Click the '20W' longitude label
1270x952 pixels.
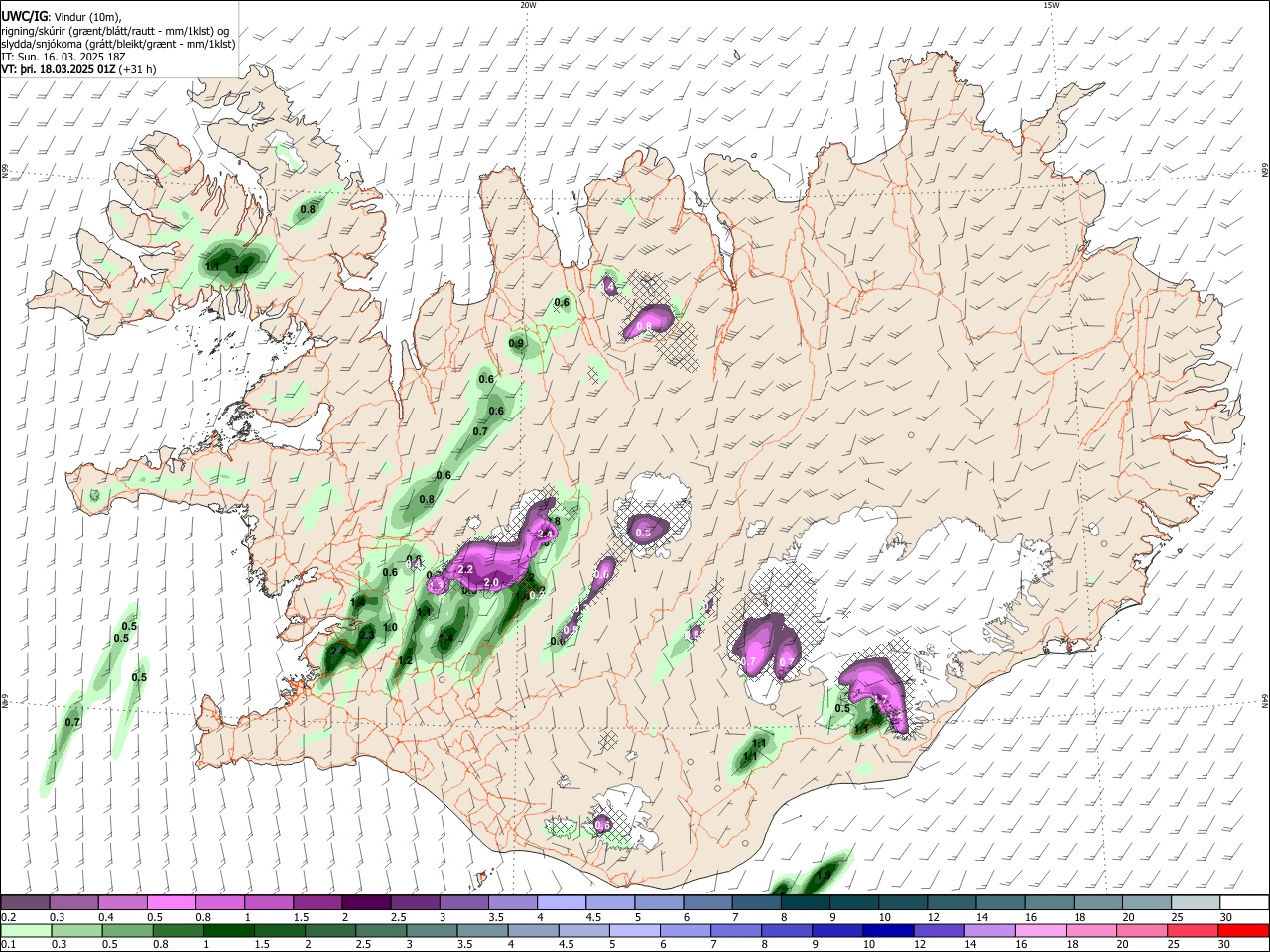click(x=528, y=5)
